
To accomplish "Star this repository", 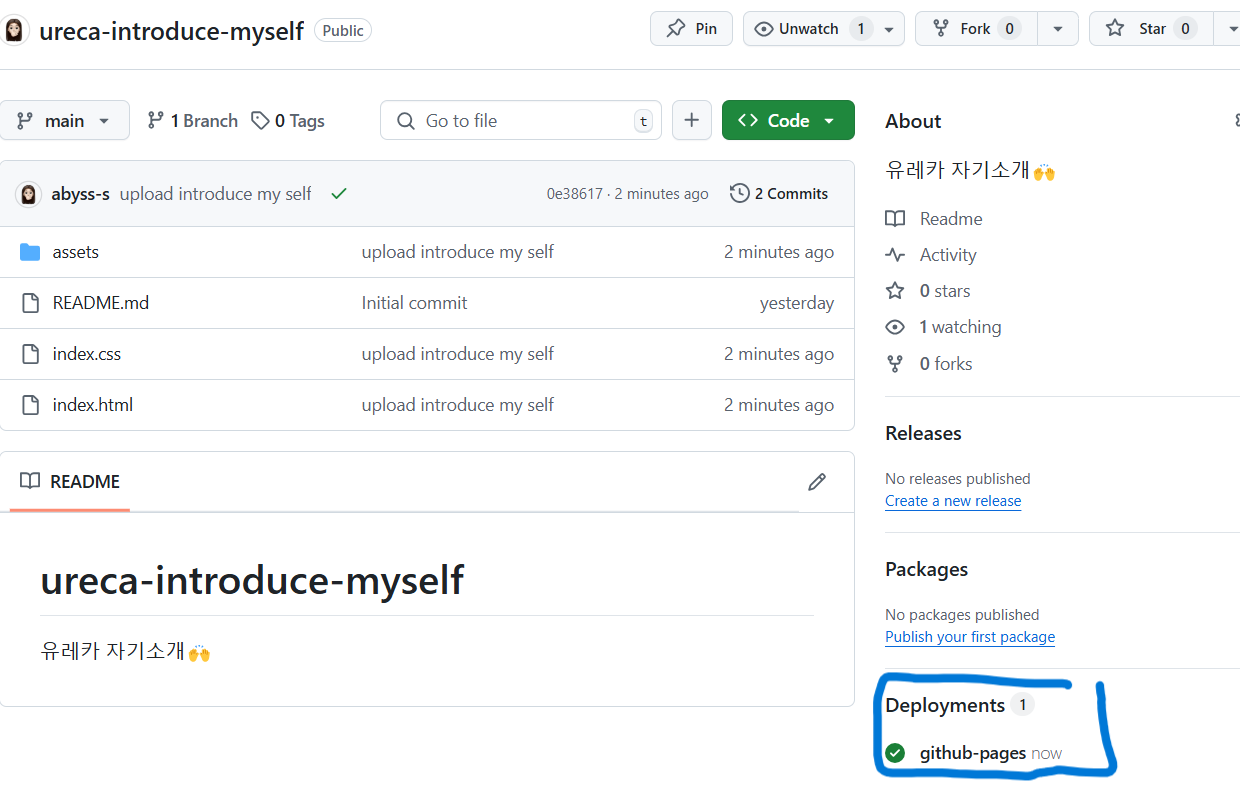I will pos(1150,29).
